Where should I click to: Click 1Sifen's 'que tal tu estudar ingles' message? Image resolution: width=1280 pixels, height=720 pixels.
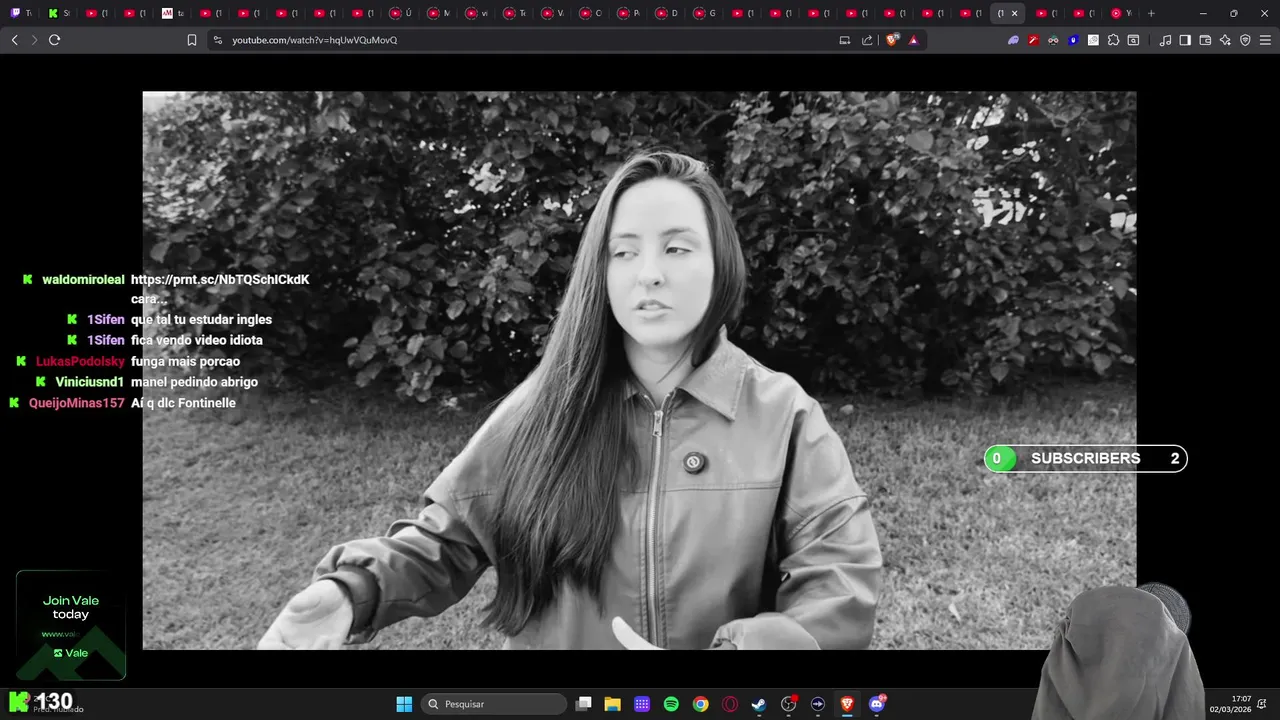pos(201,320)
